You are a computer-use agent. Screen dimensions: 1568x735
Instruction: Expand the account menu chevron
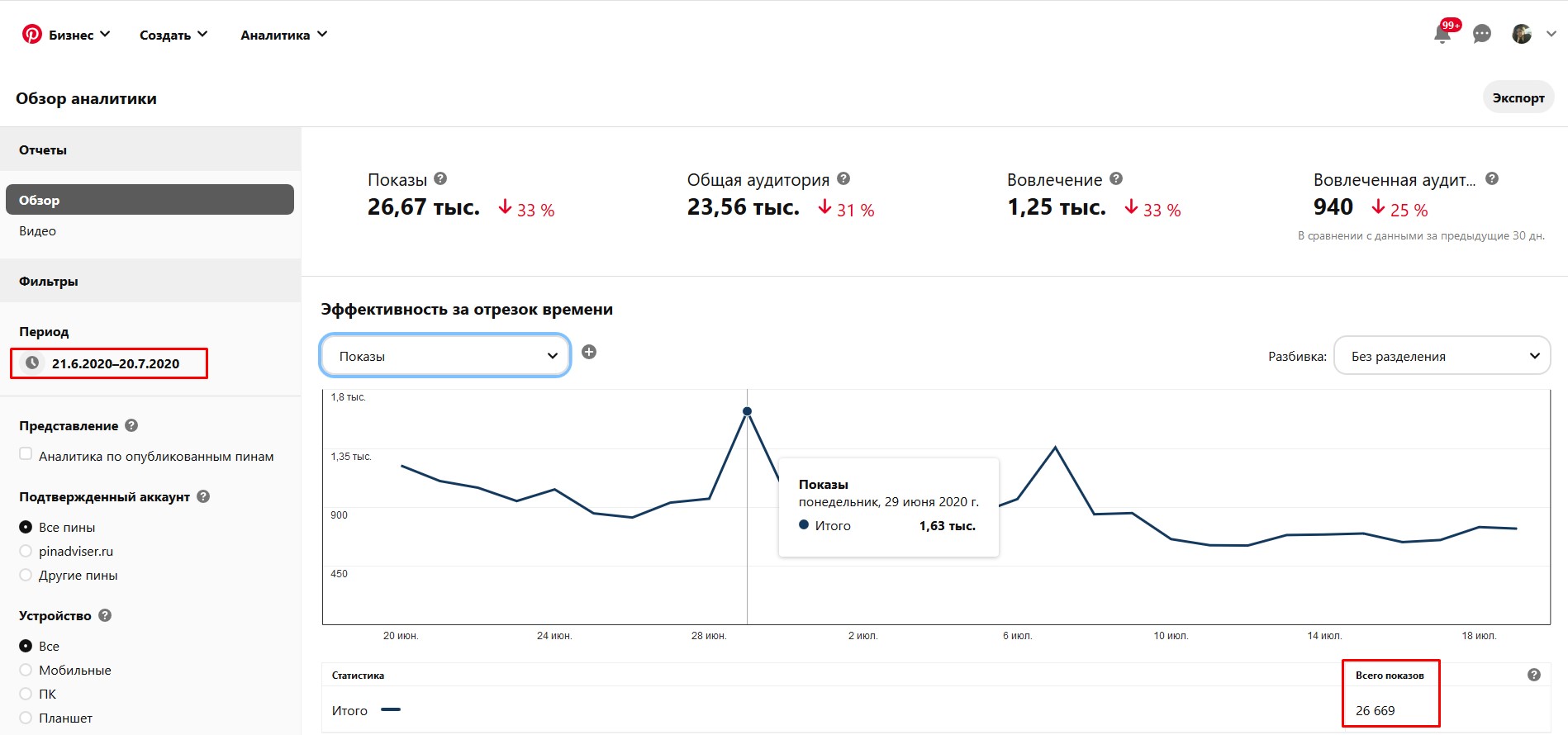pos(1551,34)
